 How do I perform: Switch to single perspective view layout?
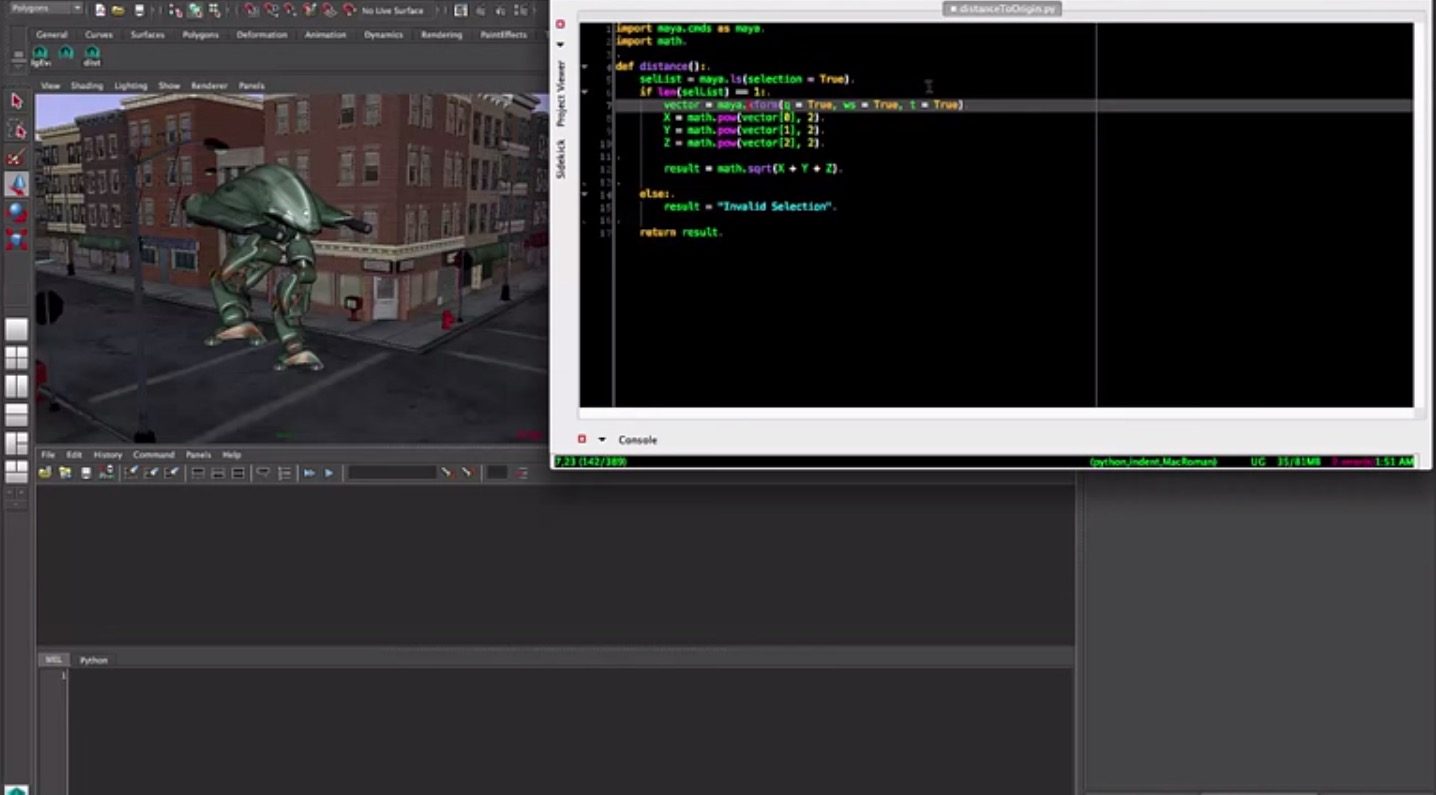point(16,329)
